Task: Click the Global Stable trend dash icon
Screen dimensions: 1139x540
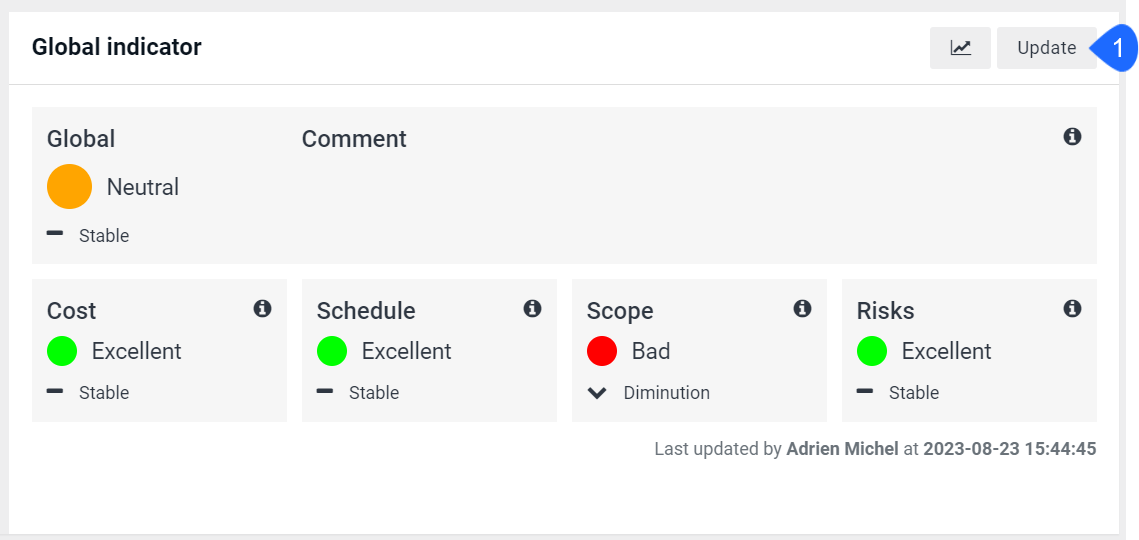Action: click(x=54, y=233)
